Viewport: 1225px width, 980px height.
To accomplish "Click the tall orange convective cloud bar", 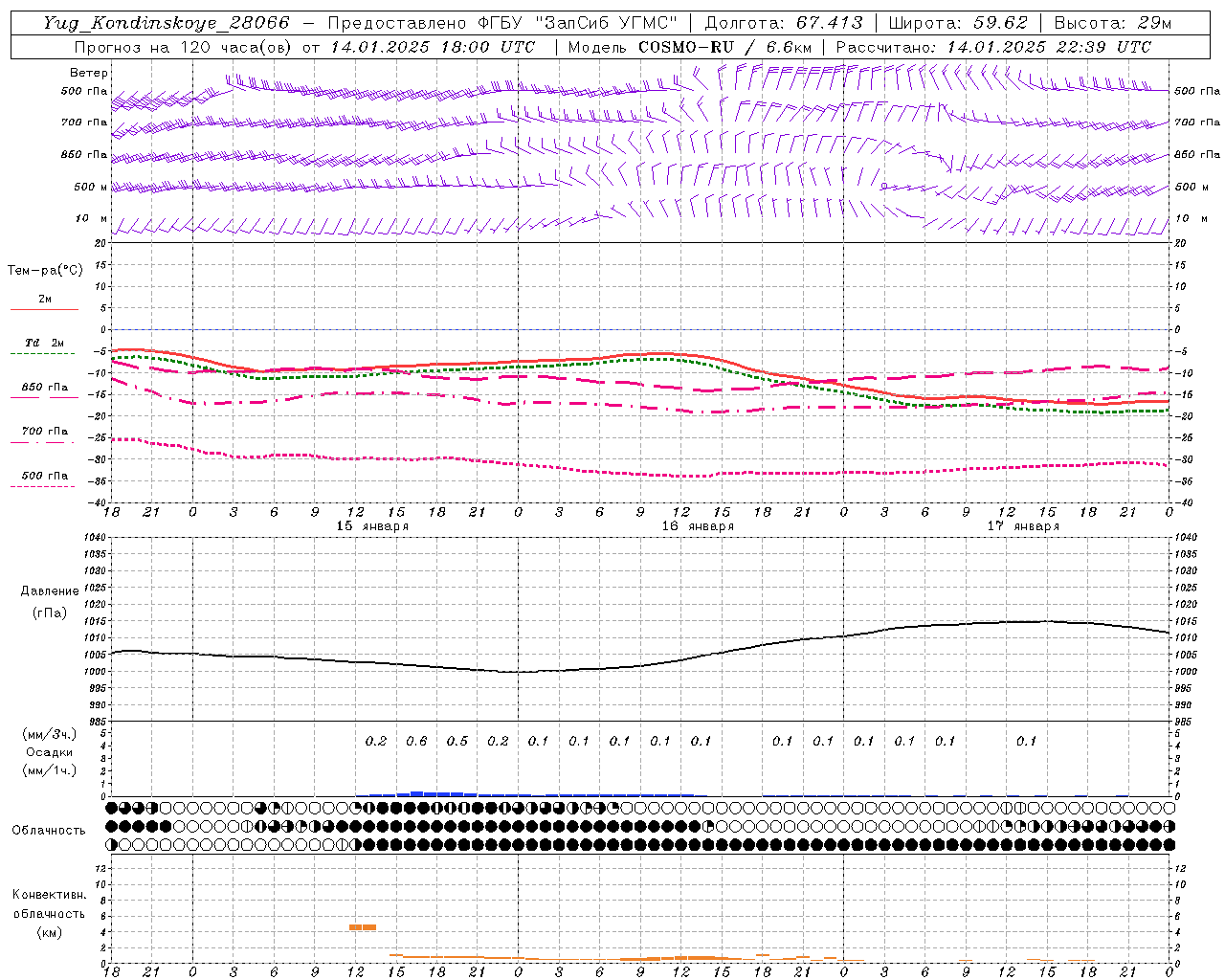I will pyautogui.click(x=363, y=926).
